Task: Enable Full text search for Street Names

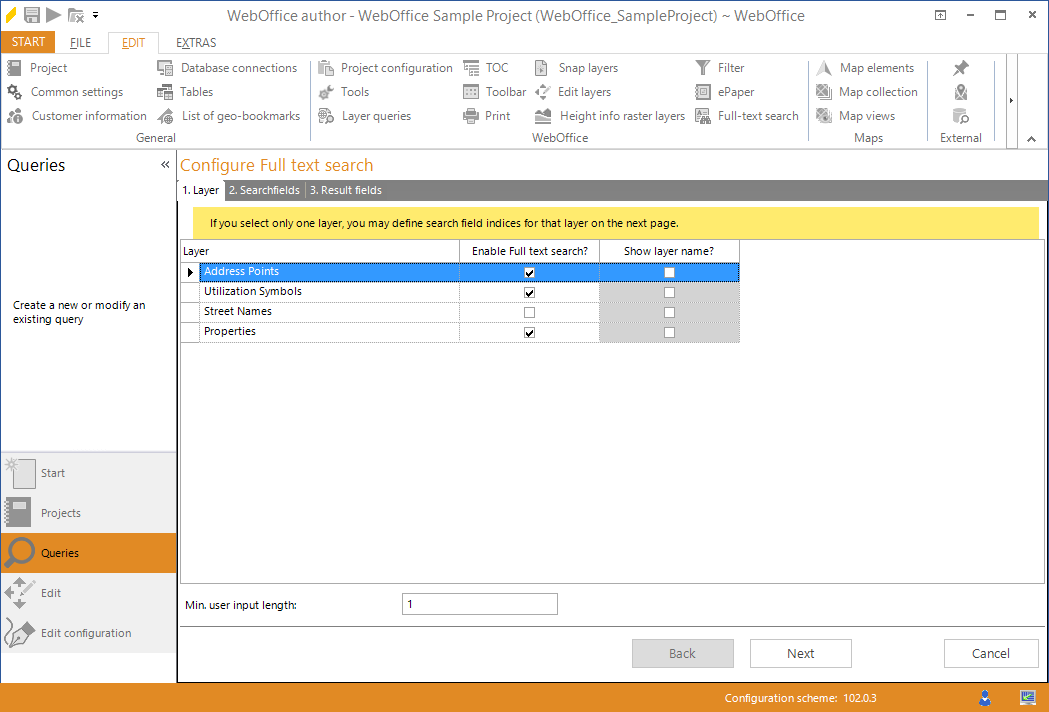Action: (x=528, y=311)
